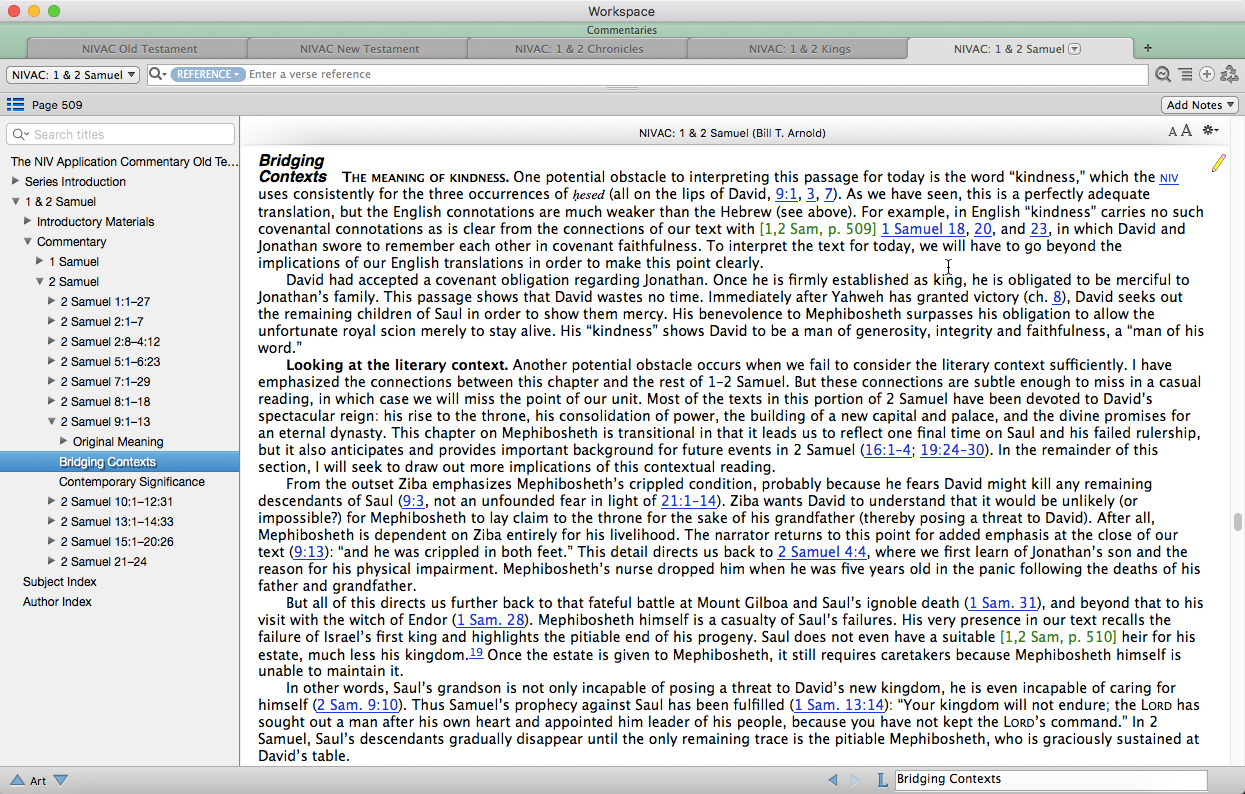The width and height of the screenshot is (1245, 794).
Task: Select 2 Samuel 5:1–6:23 in the sidebar
Action: (110, 361)
